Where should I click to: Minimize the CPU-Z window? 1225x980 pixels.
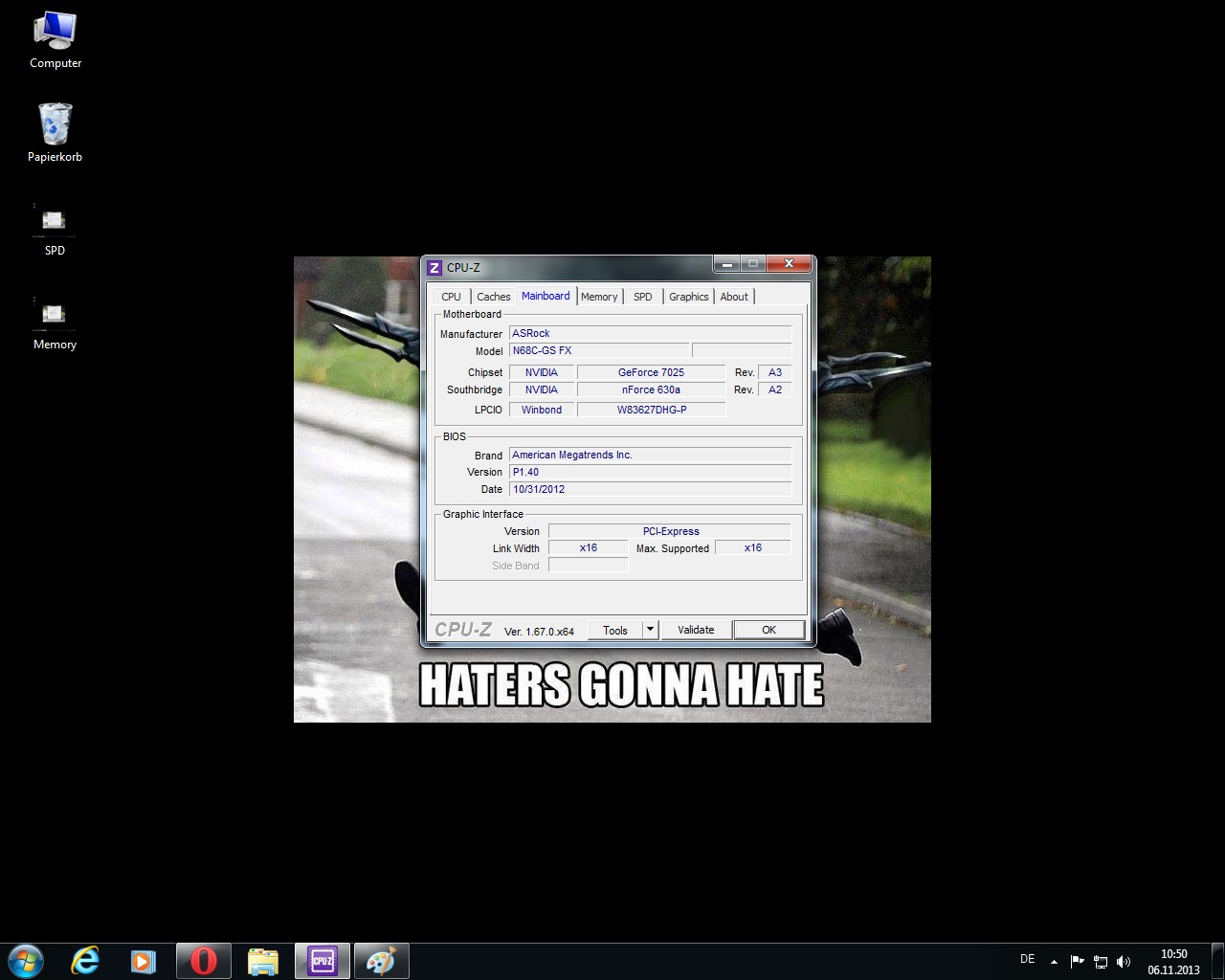(x=727, y=263)
